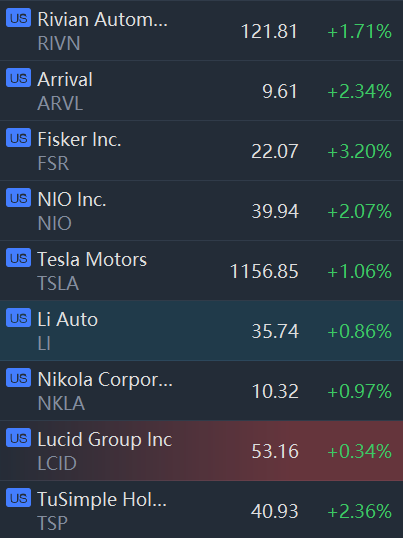Click Tesla's 1156.85 price value
The height and width of the screenshot is (538, 403).
tap(264, 271)
